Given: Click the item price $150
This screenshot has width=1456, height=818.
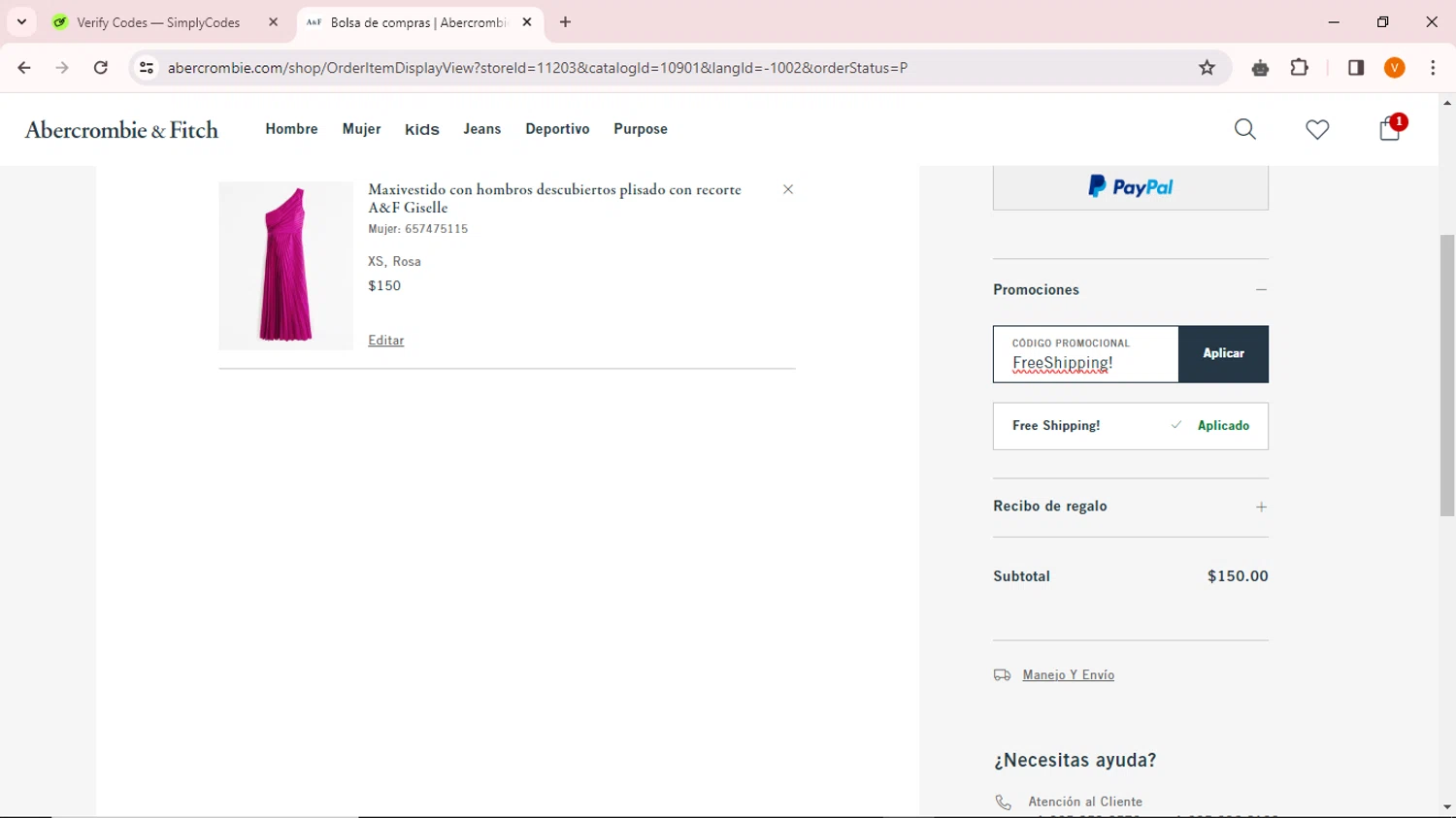Looking at the screenshot, I should (384, 285).
